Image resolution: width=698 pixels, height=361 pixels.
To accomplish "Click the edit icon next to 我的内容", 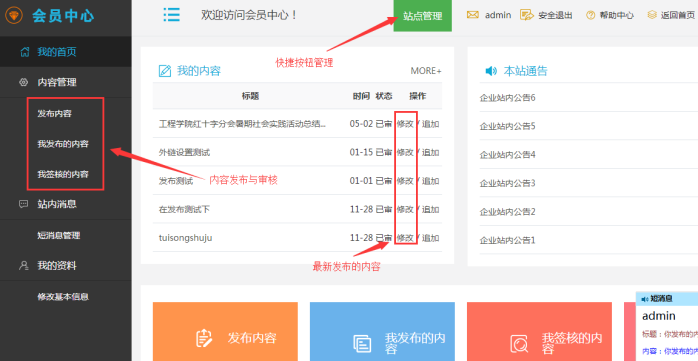I will 165,71.
